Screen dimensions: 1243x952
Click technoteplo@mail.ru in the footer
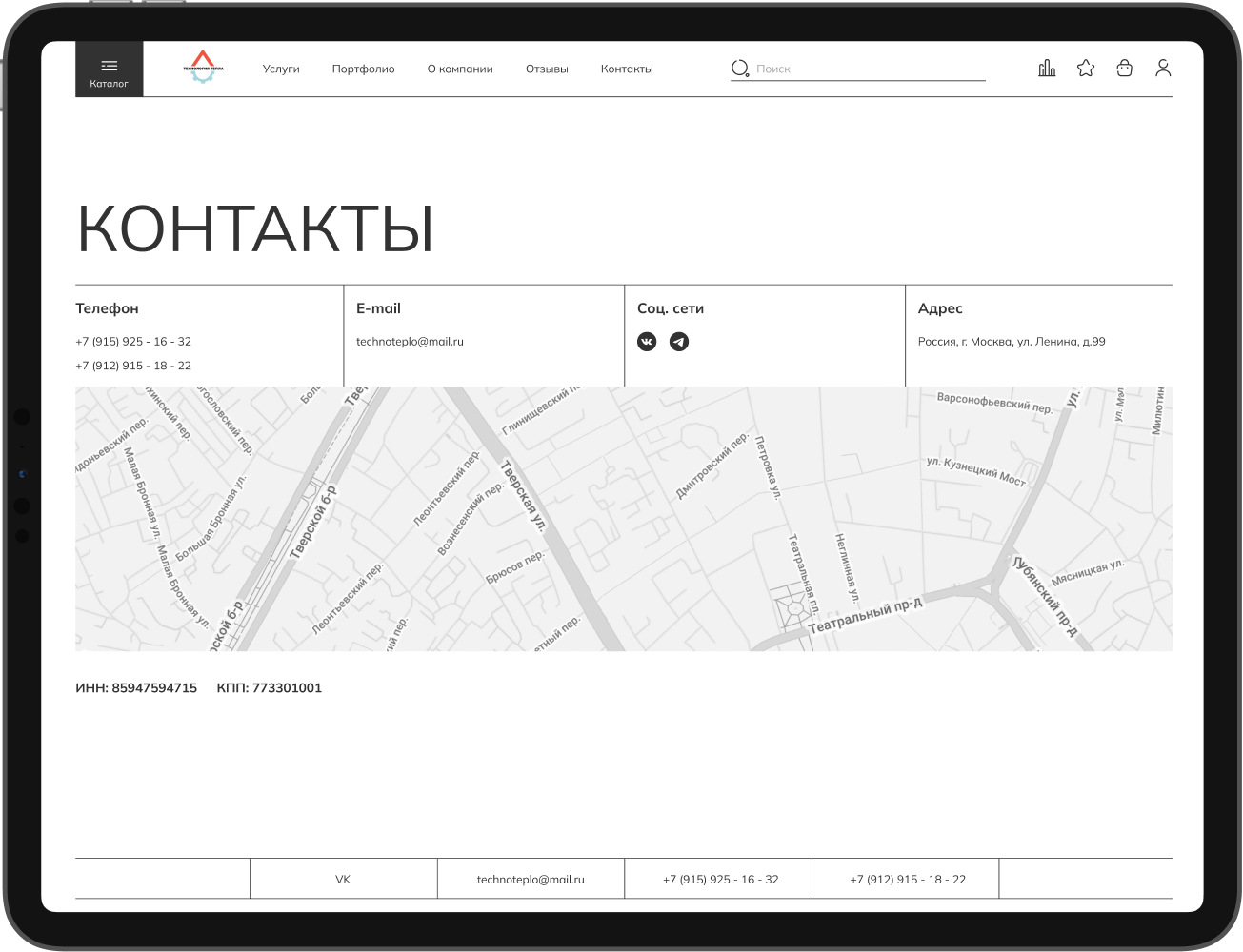tap(531, 880)
